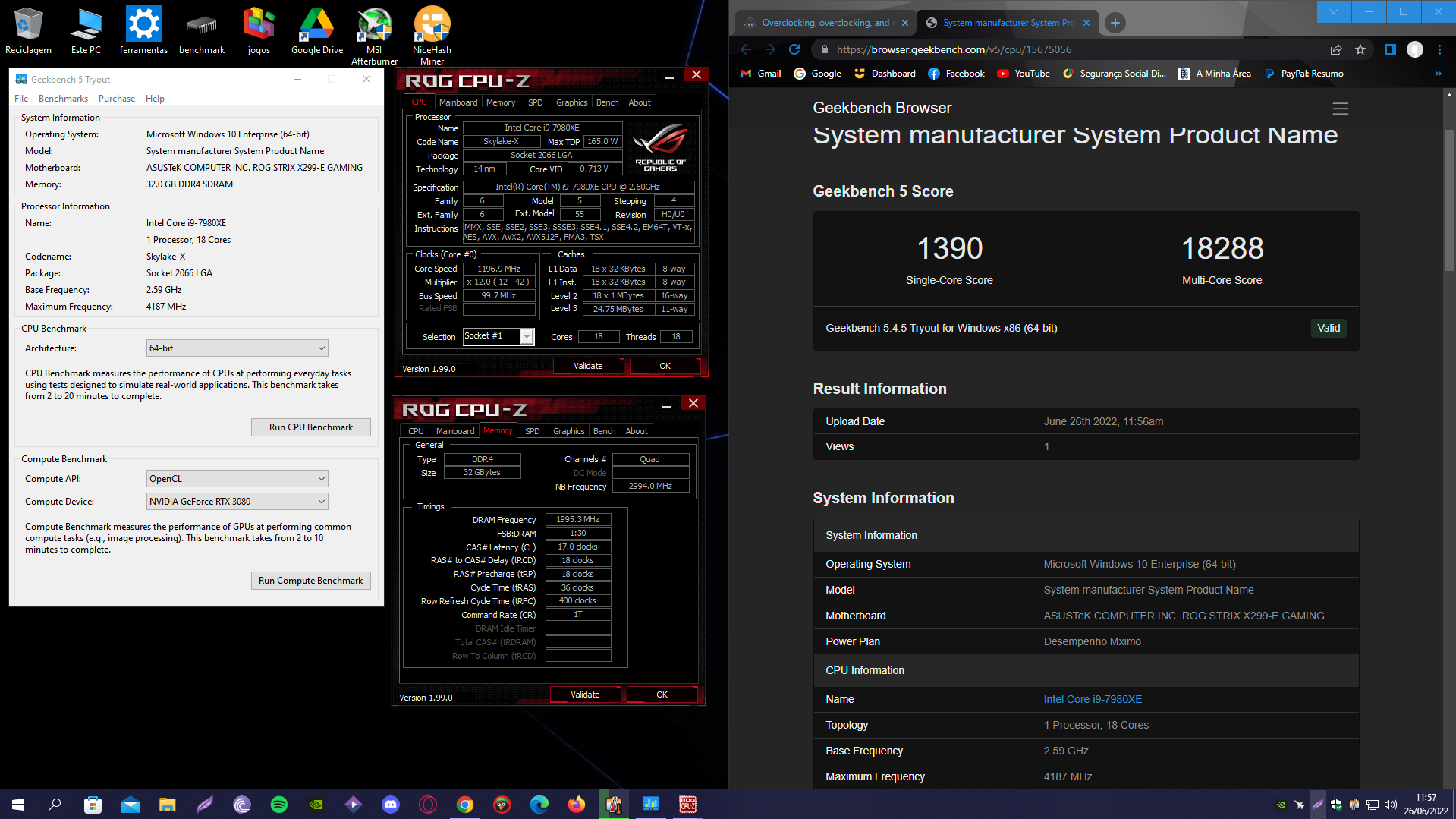Viewport: 1456px width, 819px height.
Task: Switch to Memory tab in upper CPU-Z
Action: point(501,102)
